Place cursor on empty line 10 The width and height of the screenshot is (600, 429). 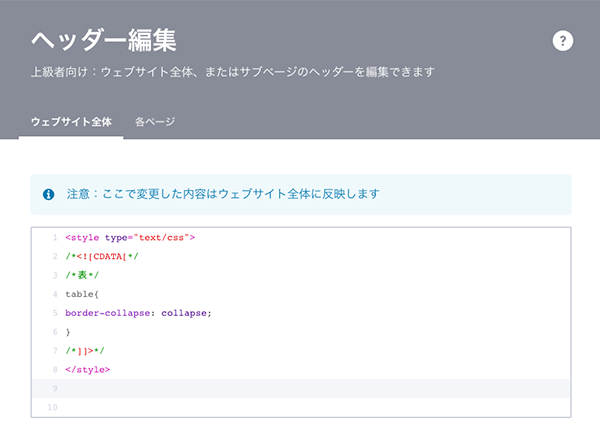click(301, 407)
